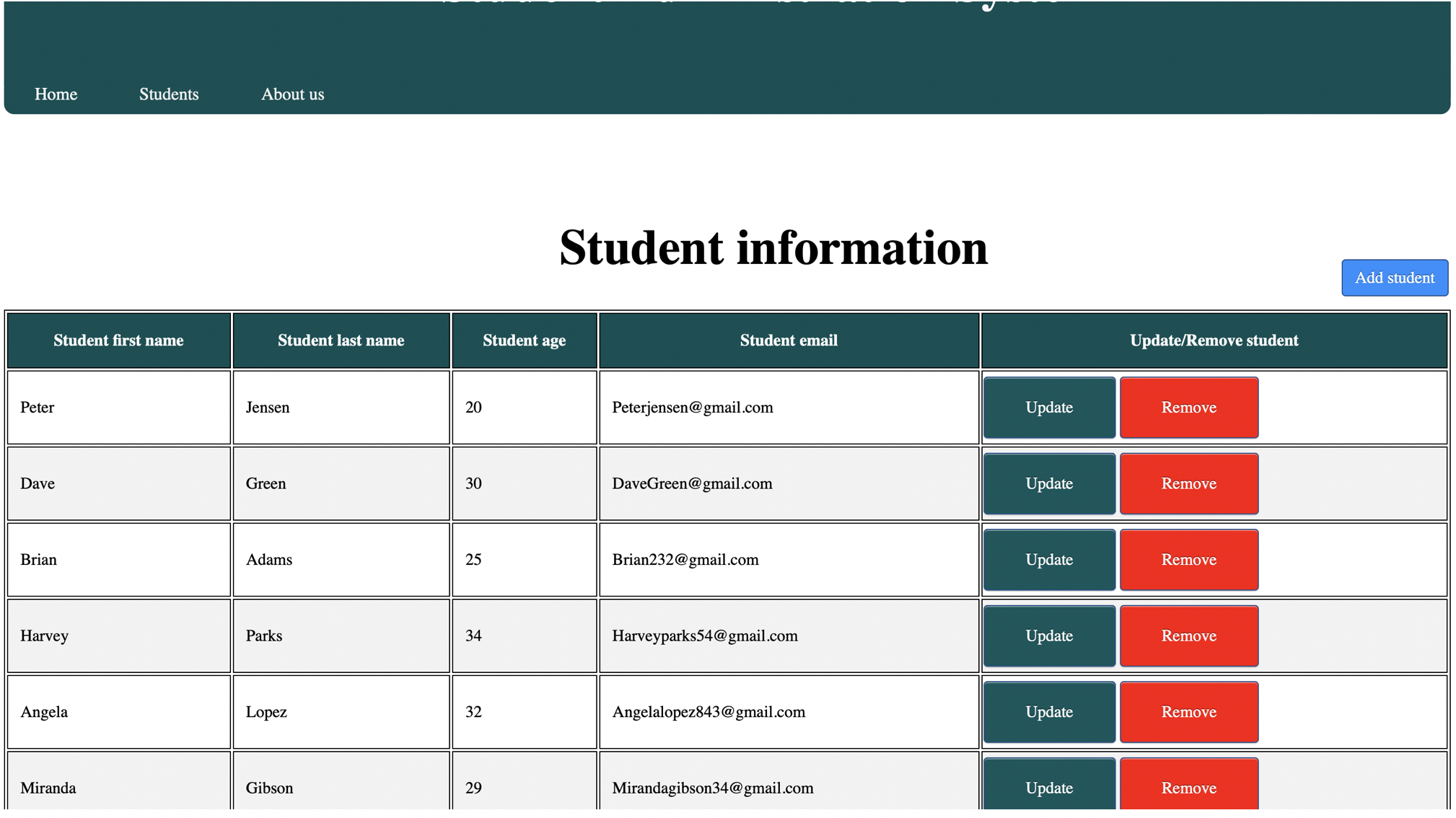
Task: Click the Student information heading
Action: [x=773, y=247]
